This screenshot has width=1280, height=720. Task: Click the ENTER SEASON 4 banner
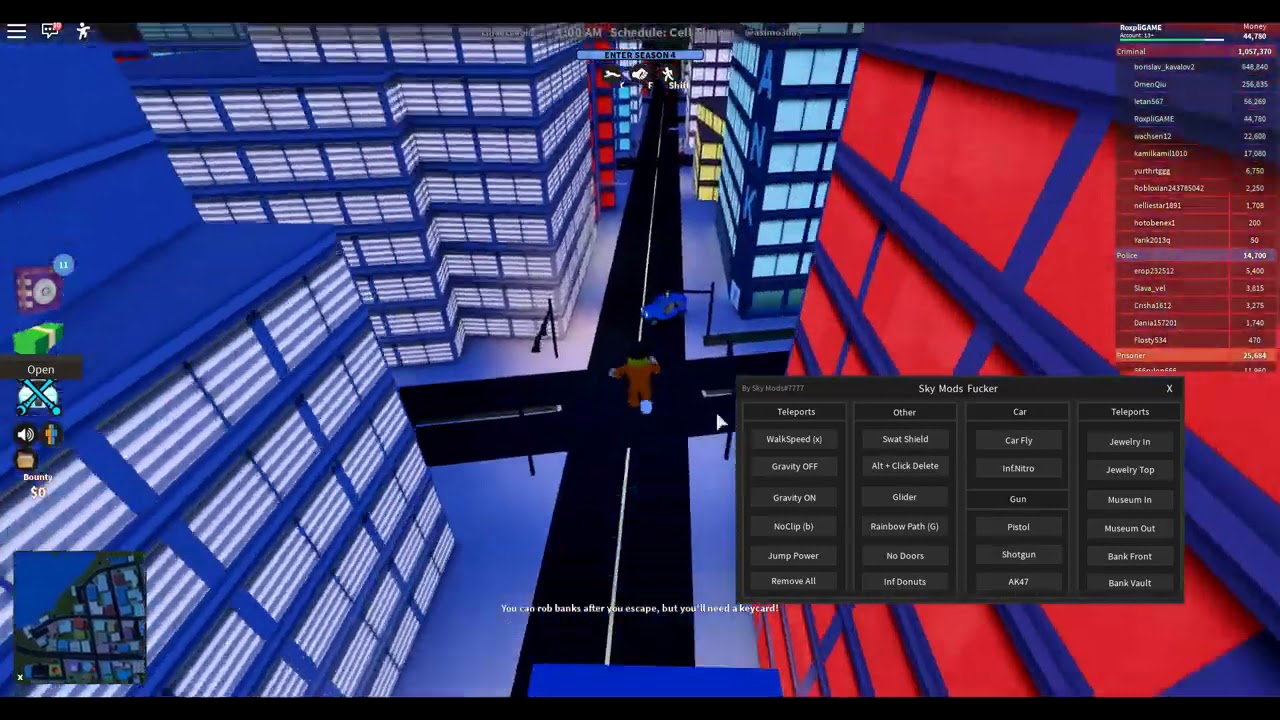[640, 55]
